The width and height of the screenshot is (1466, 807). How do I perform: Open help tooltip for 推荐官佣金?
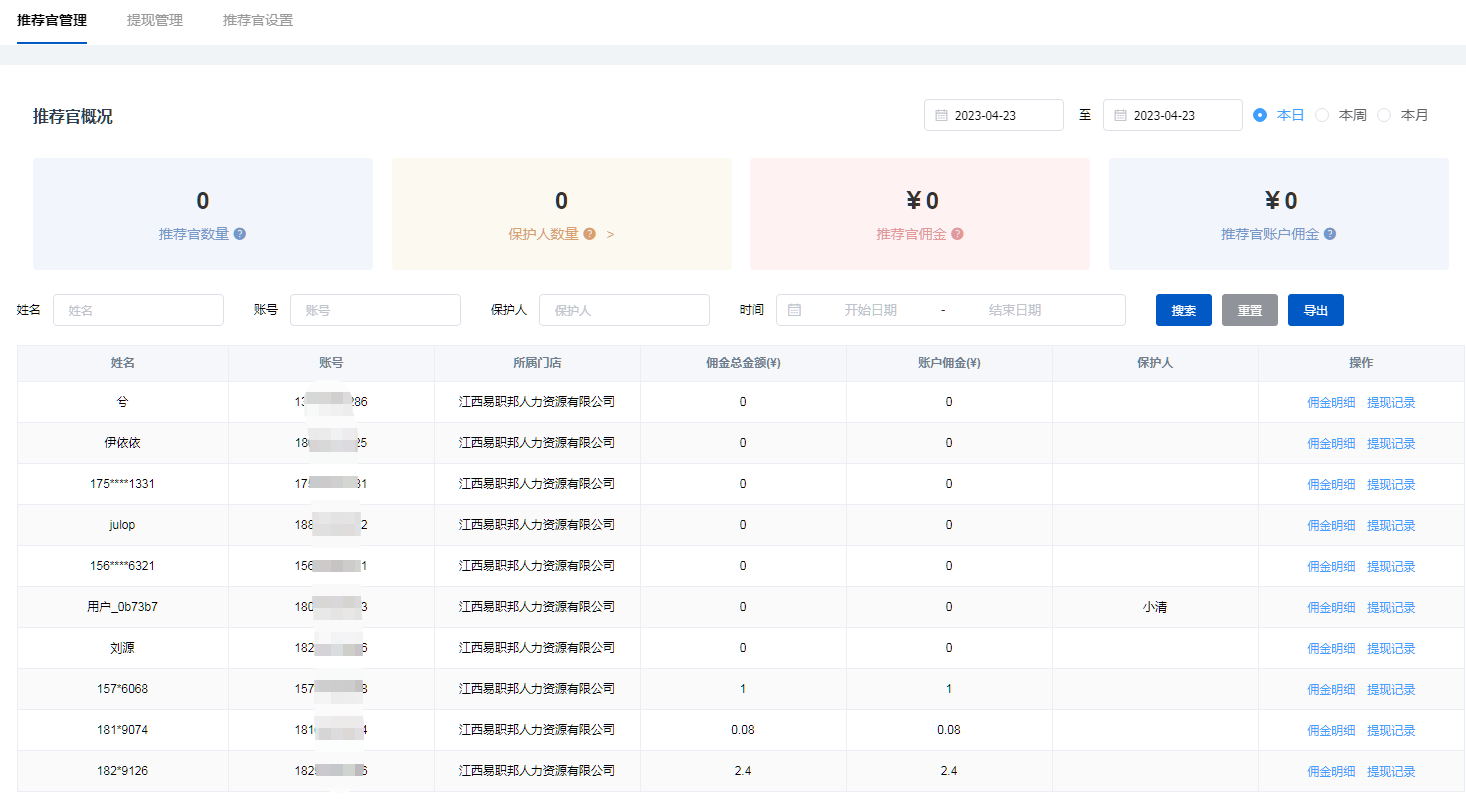point(958,234)
